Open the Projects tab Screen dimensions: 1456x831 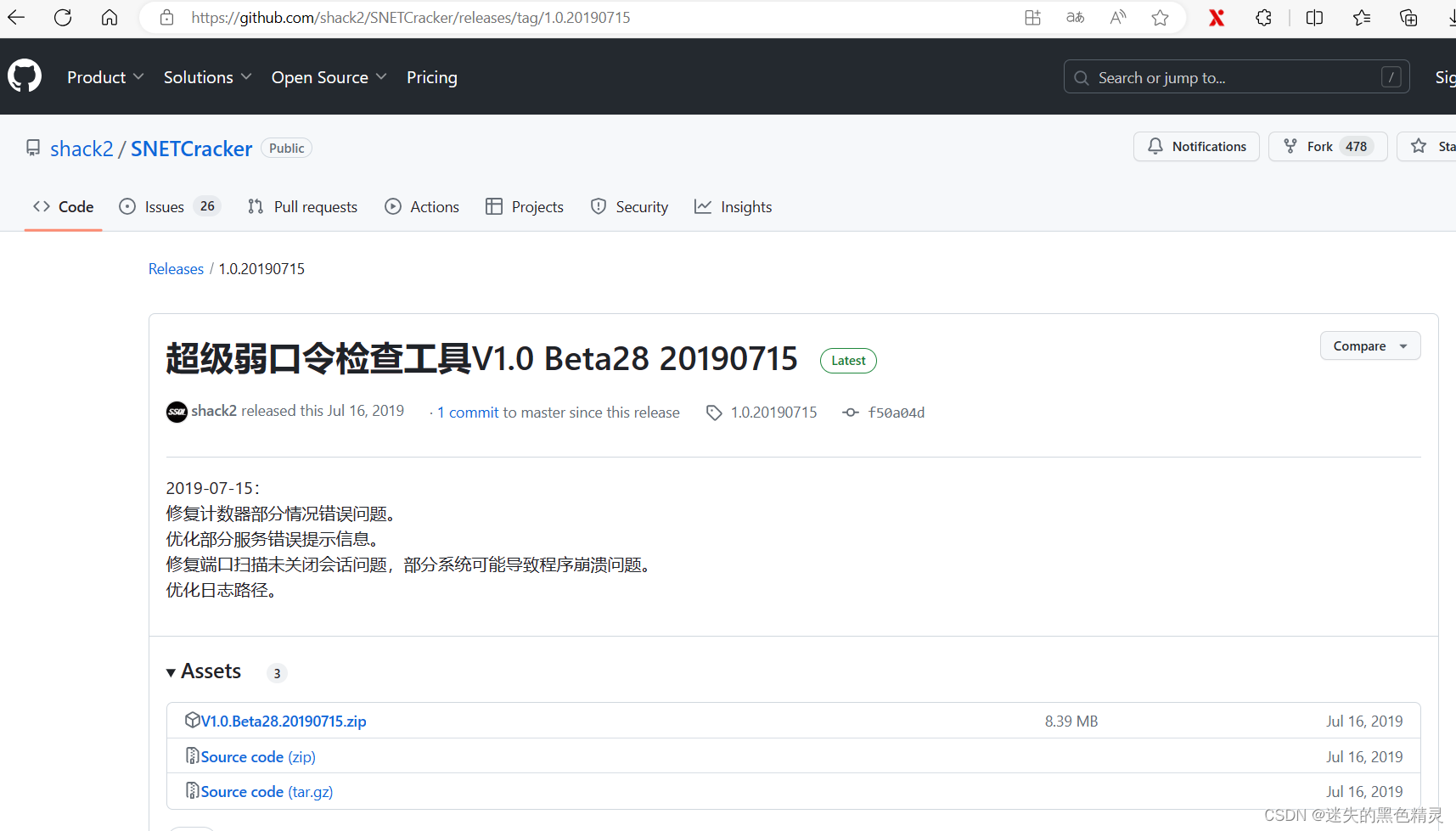click(525, 207)
